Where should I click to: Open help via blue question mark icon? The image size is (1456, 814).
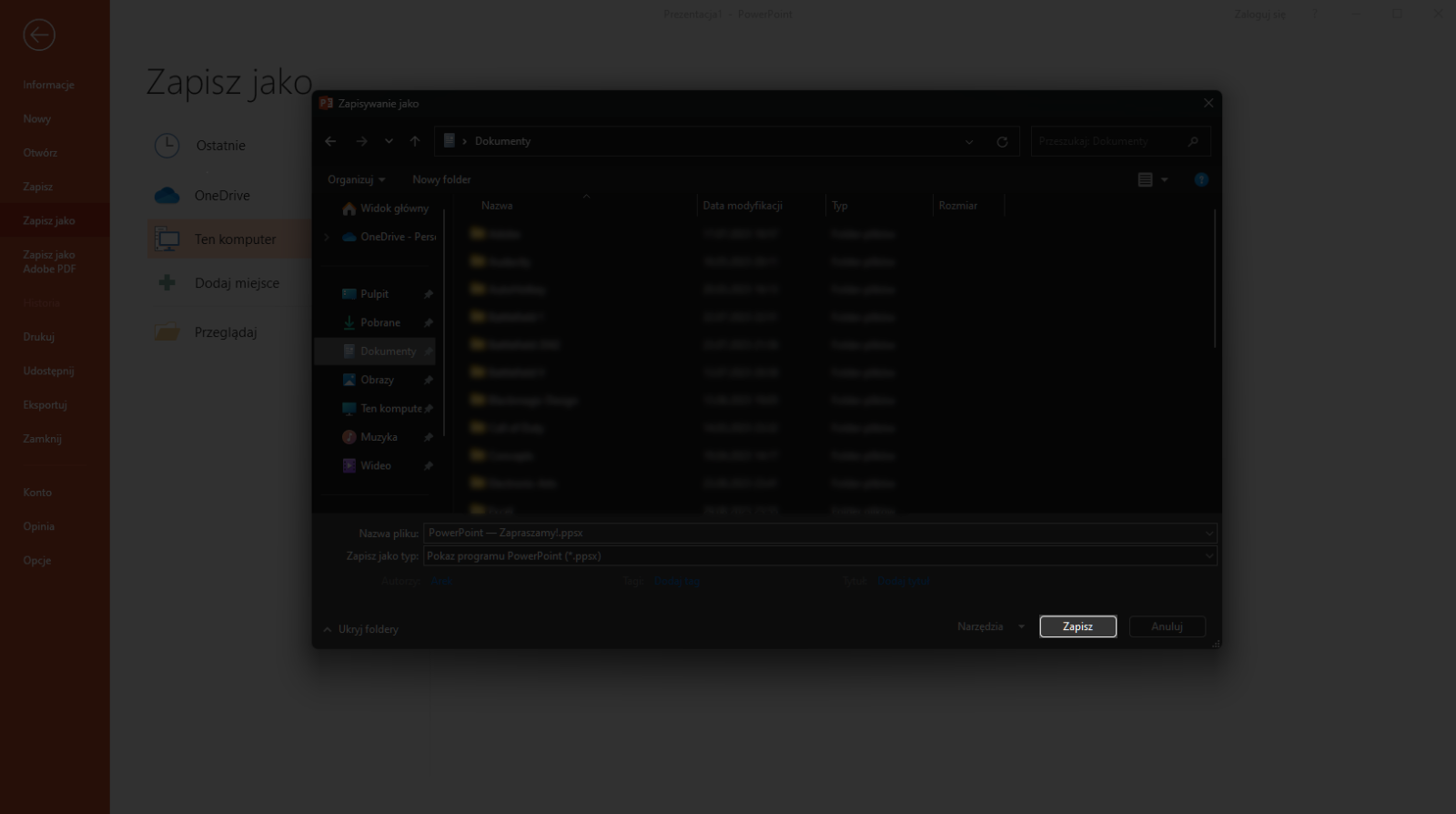click(1201, 179)
